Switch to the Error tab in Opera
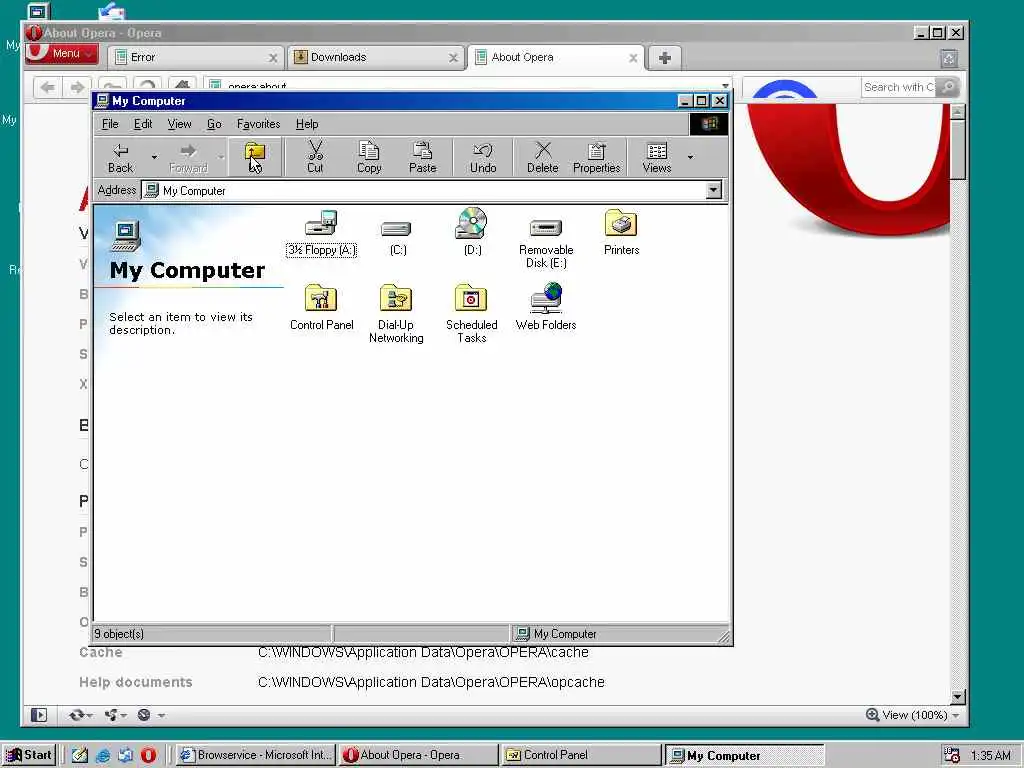The width and height of the screenshot is (1024, 768). point(196,57)
